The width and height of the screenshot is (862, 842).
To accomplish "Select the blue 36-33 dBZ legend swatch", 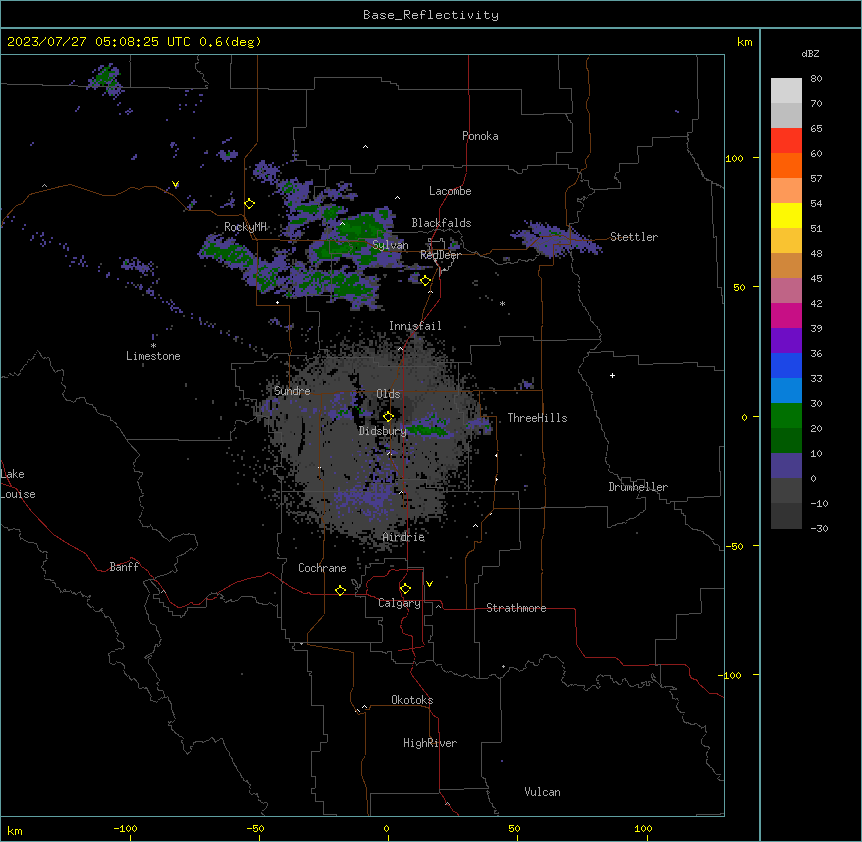I will point(786,366).
